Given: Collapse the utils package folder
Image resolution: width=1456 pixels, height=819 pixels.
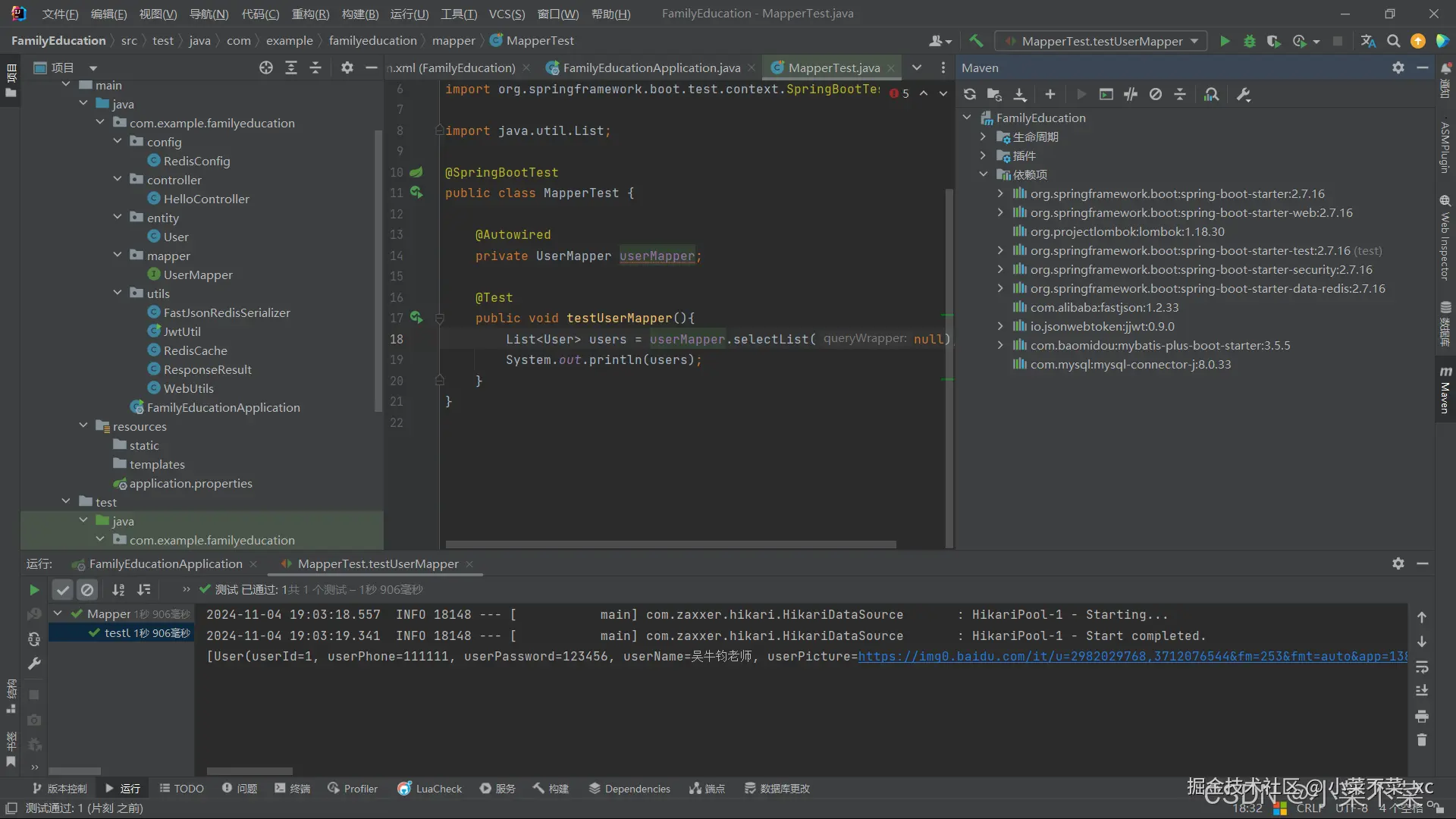Looking at the screenshot, I should tap(118, 293).
